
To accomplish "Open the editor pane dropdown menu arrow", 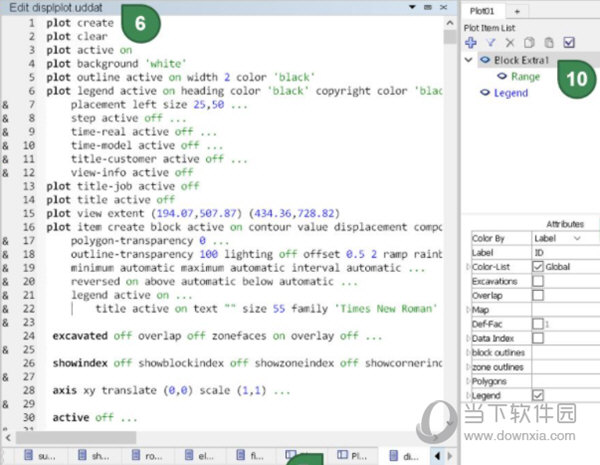I will click(412, 7).
